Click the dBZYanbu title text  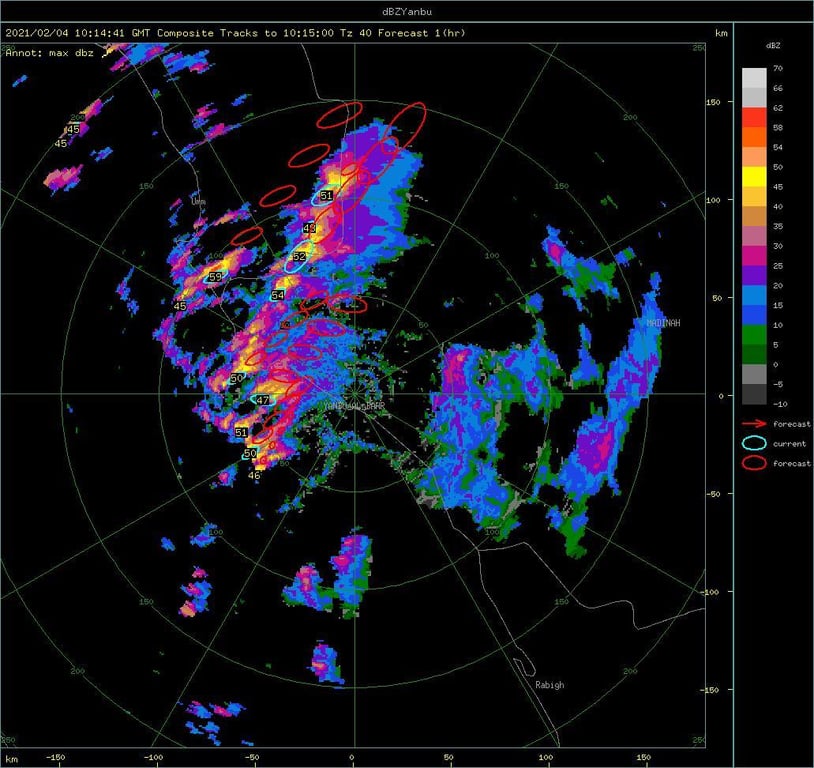(406, 11)
